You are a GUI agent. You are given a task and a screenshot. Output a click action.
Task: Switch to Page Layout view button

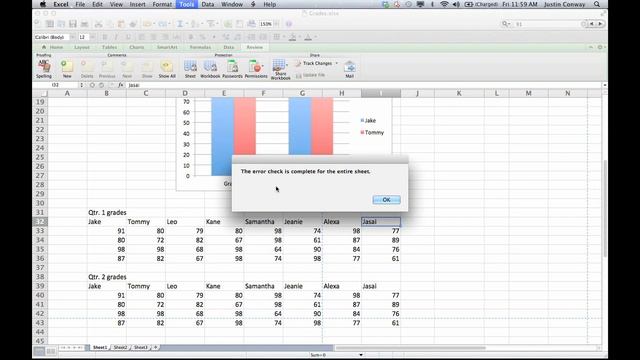point(51,351)
